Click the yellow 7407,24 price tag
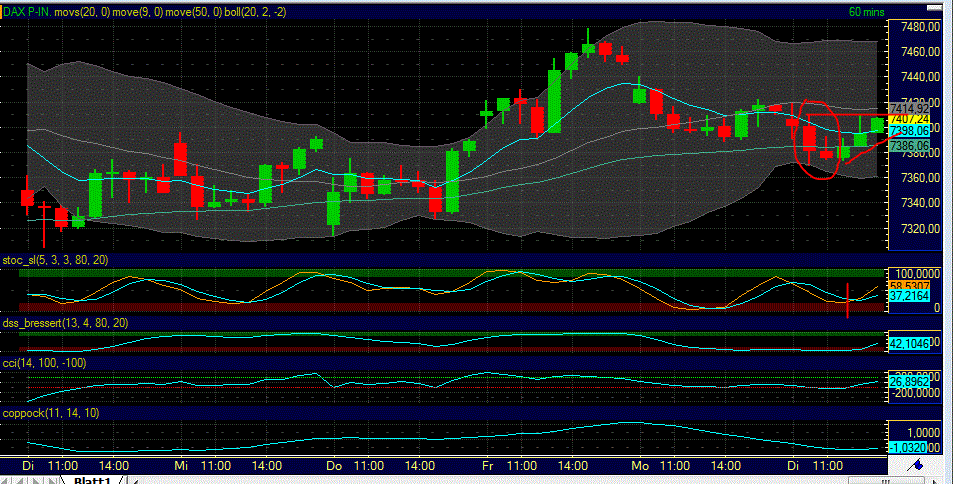The width and height of the screenshot is (953, 484). click(909, 119)
